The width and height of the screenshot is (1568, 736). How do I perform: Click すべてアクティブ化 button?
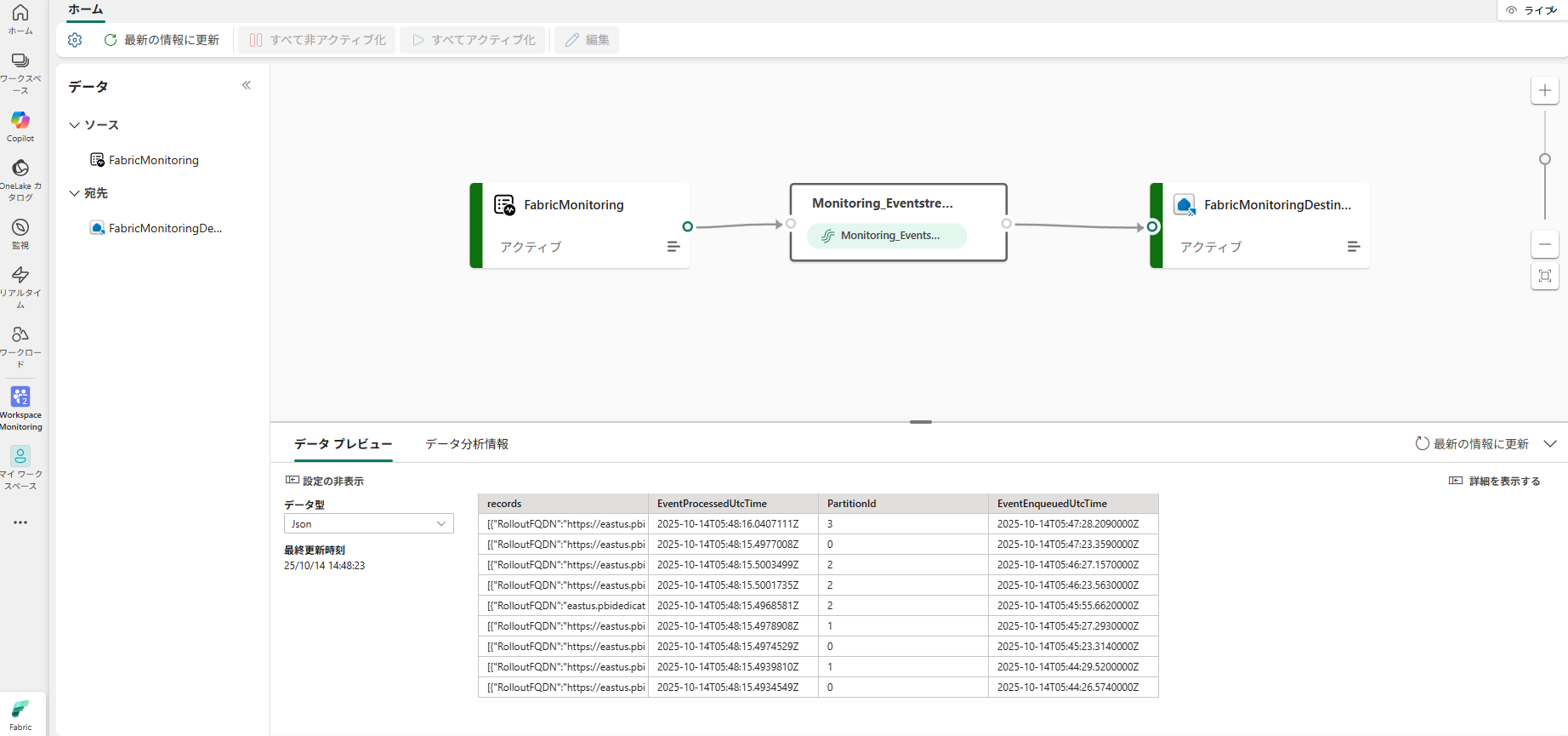click(474, 40)
